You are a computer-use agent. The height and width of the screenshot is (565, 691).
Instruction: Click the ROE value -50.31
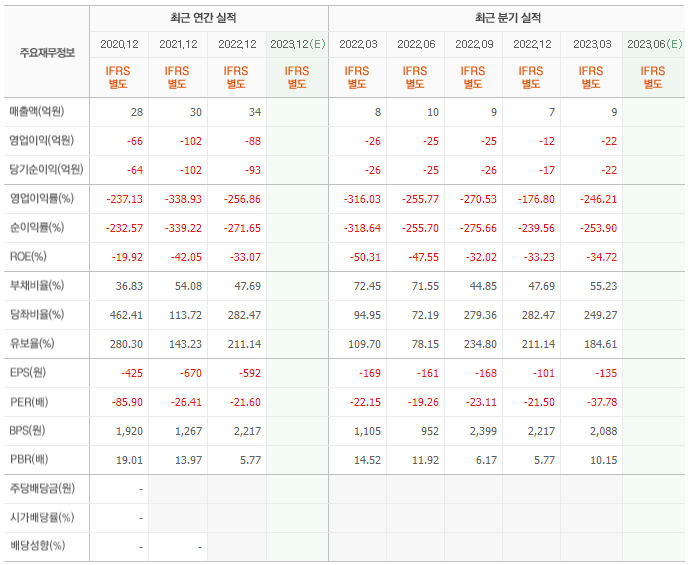click(x=365, y=257)
